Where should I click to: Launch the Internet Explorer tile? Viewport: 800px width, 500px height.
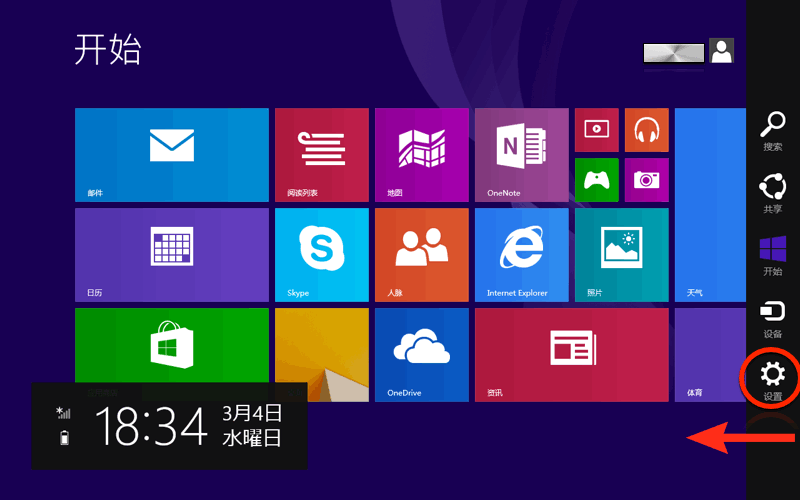point(521,254)
